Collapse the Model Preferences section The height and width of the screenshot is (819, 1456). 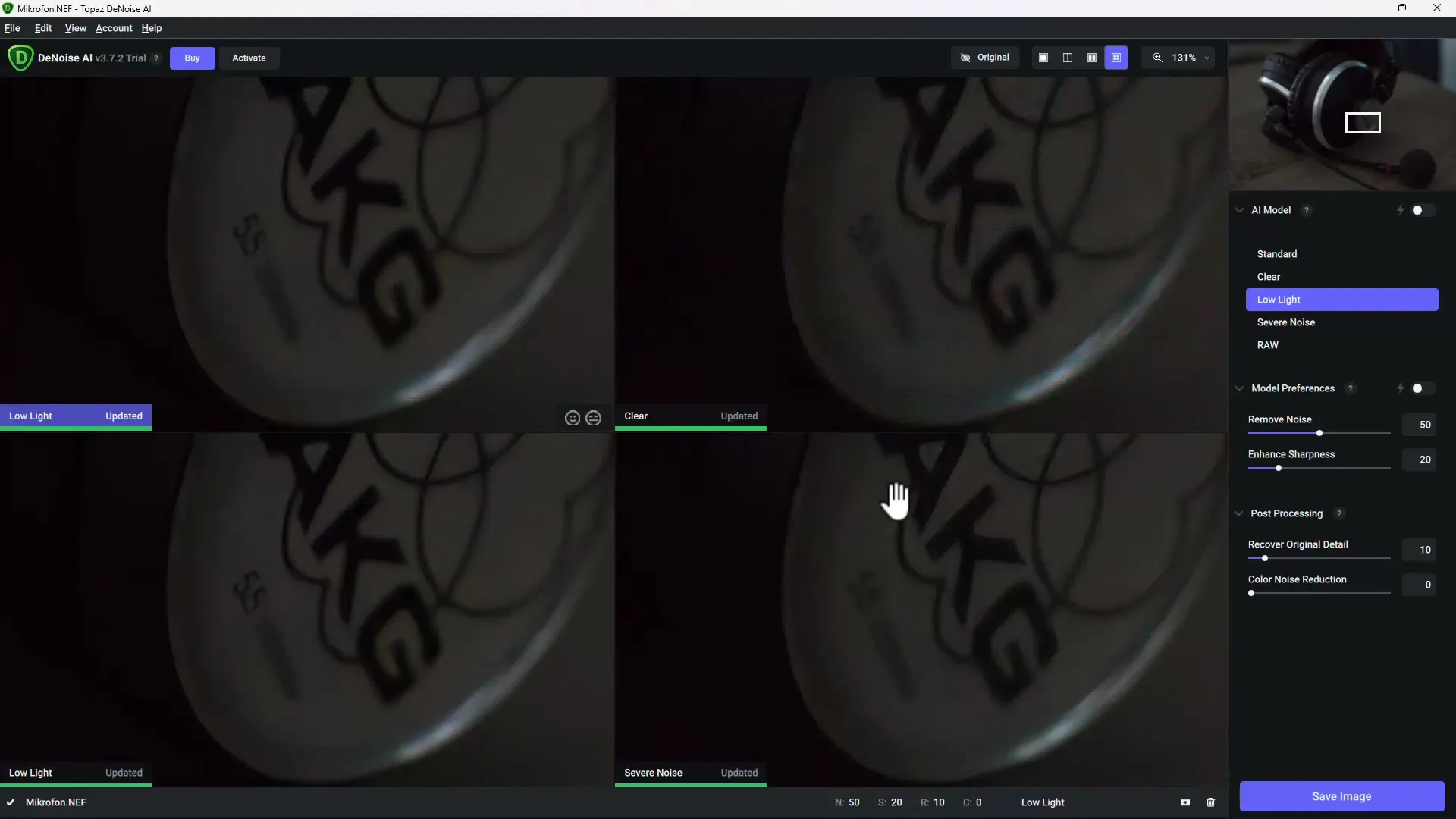[x=1240, y=388]
